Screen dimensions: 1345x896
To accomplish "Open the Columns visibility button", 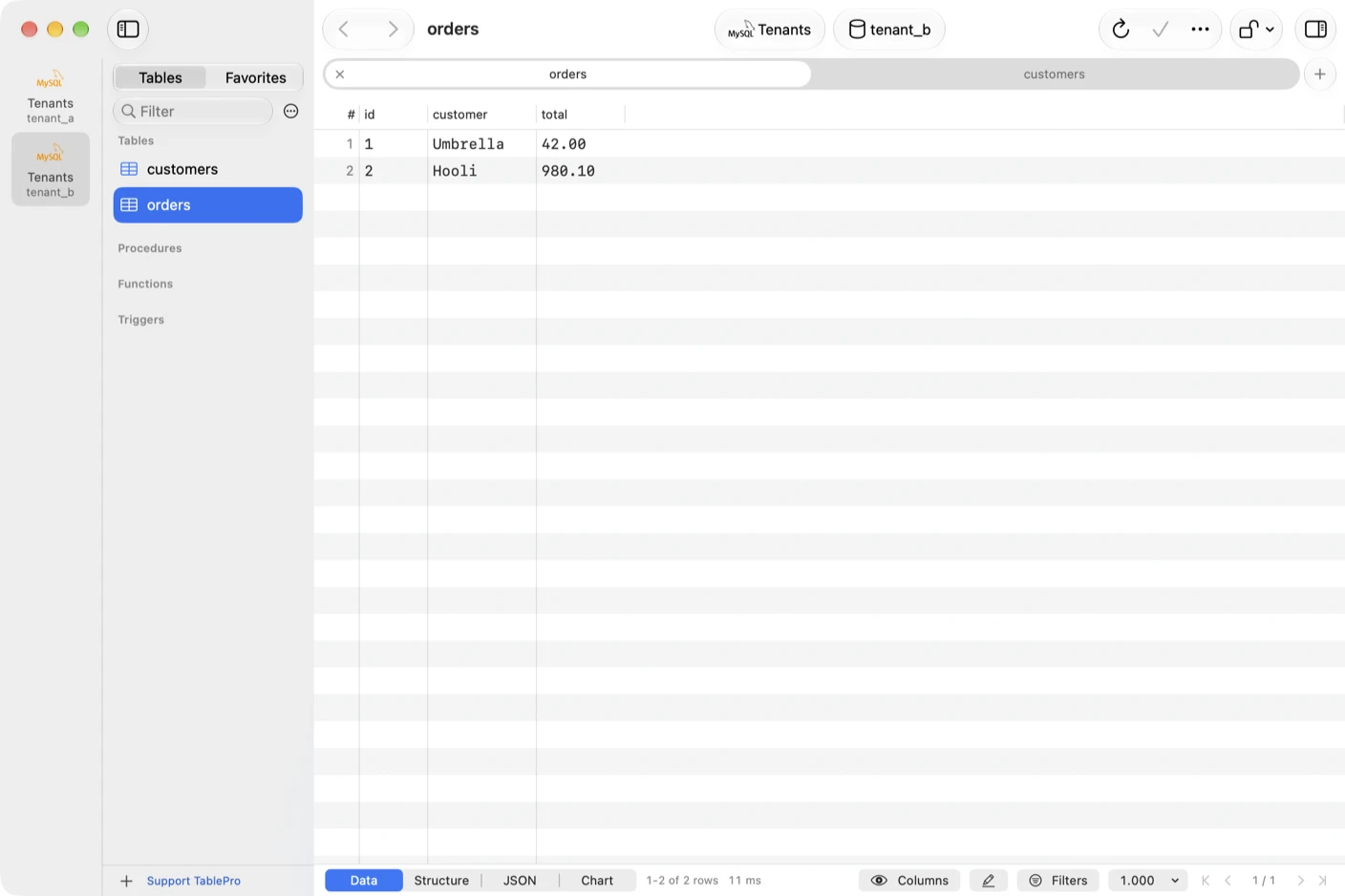I will pos(909,881).
